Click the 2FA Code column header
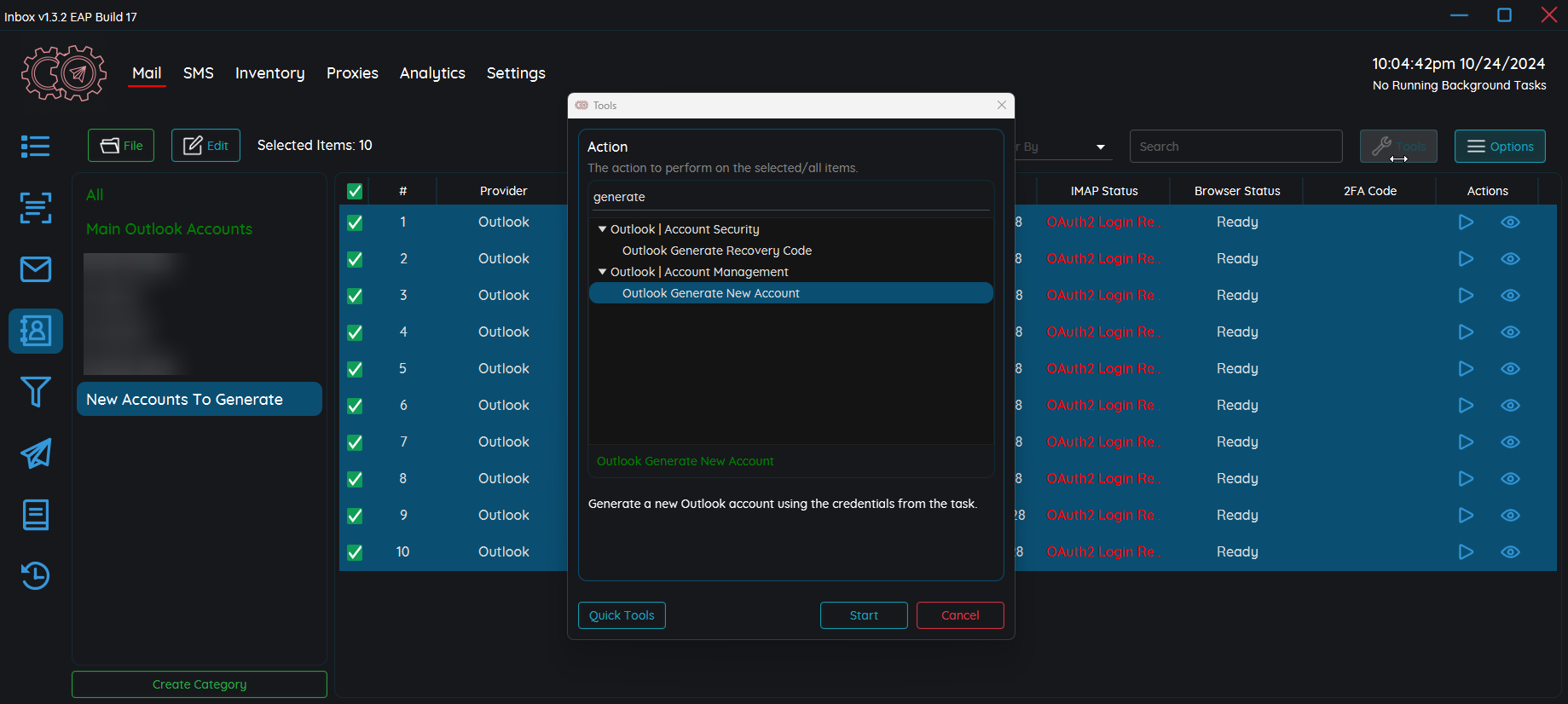This screenshot has height=704, width=1568. [1370, 191]
